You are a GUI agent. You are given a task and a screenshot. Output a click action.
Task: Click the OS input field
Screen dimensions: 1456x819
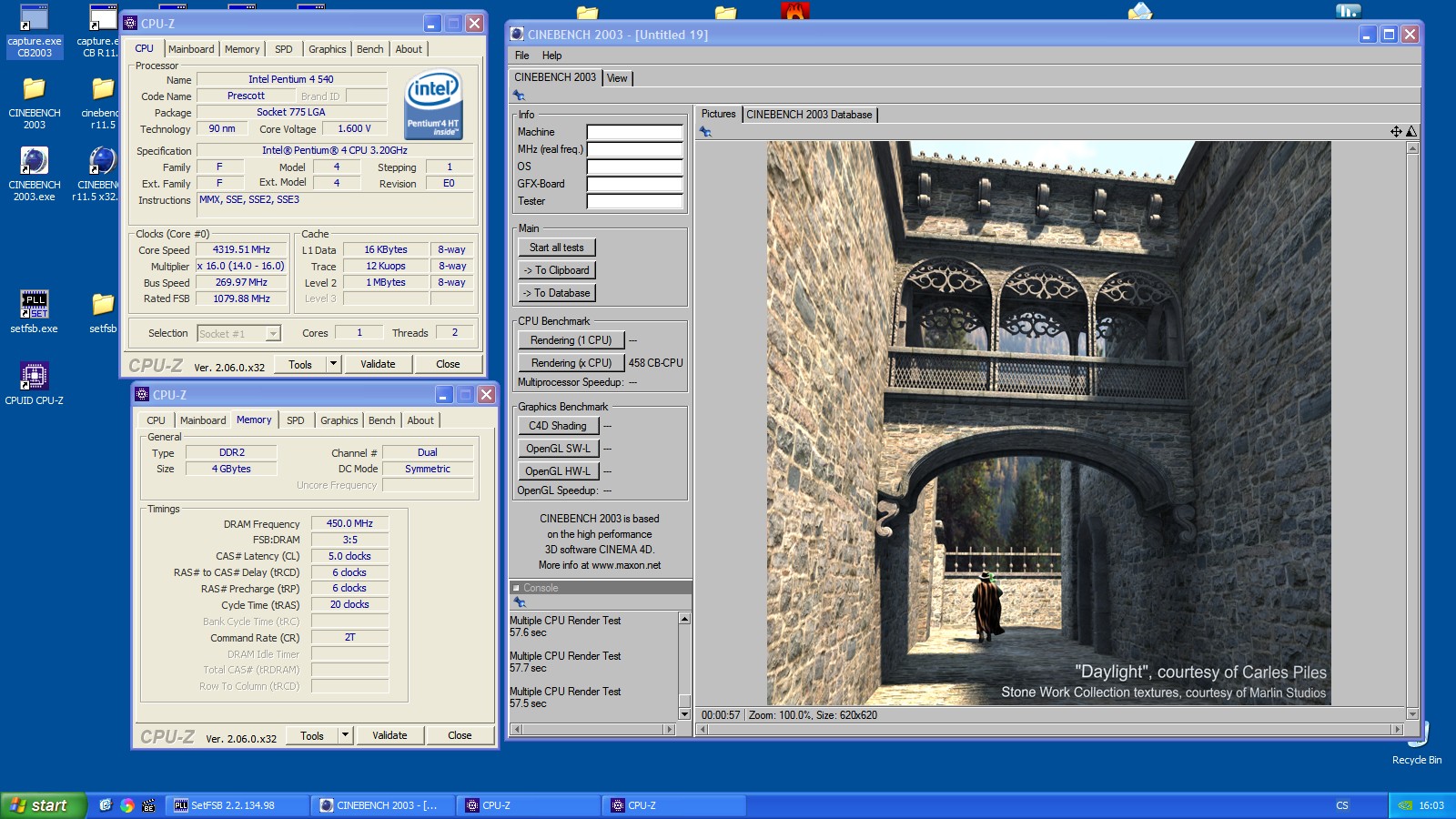pyautogui.click(x=634, y=167)
